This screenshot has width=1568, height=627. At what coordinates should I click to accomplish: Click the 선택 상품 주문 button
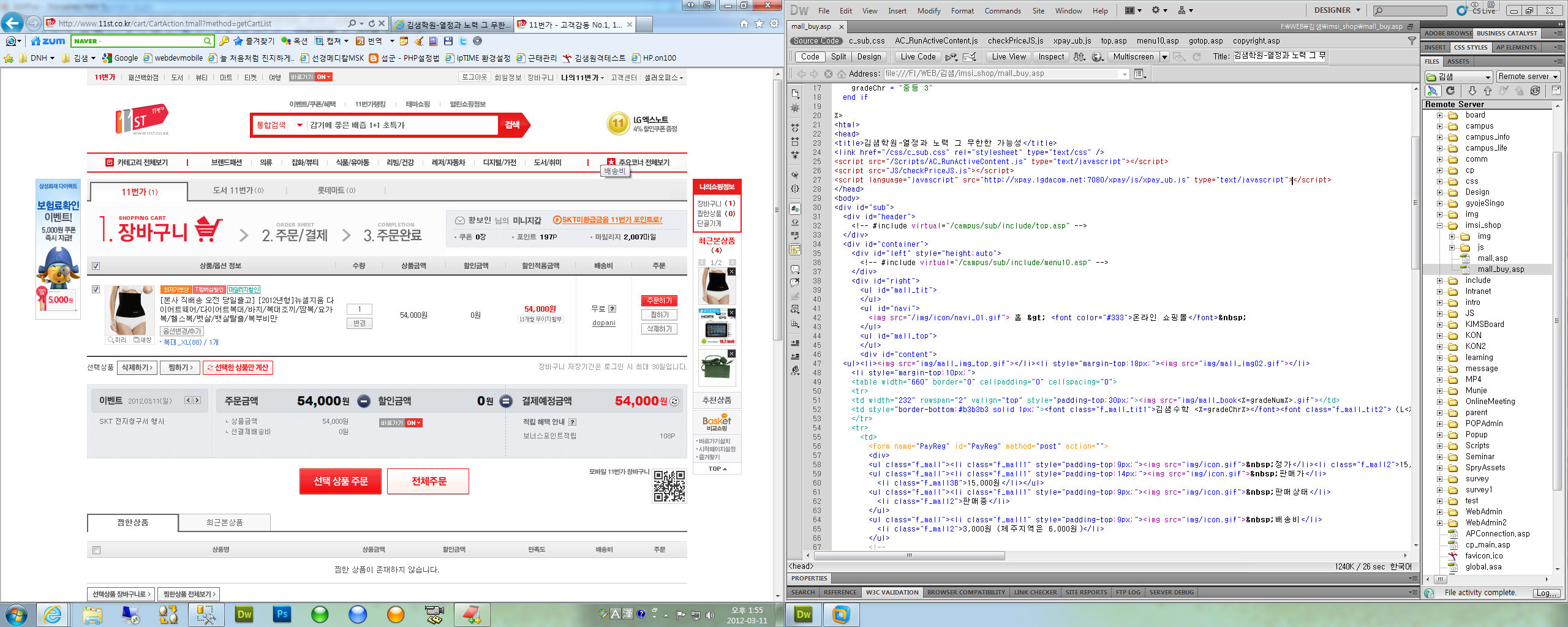(341, 481)
